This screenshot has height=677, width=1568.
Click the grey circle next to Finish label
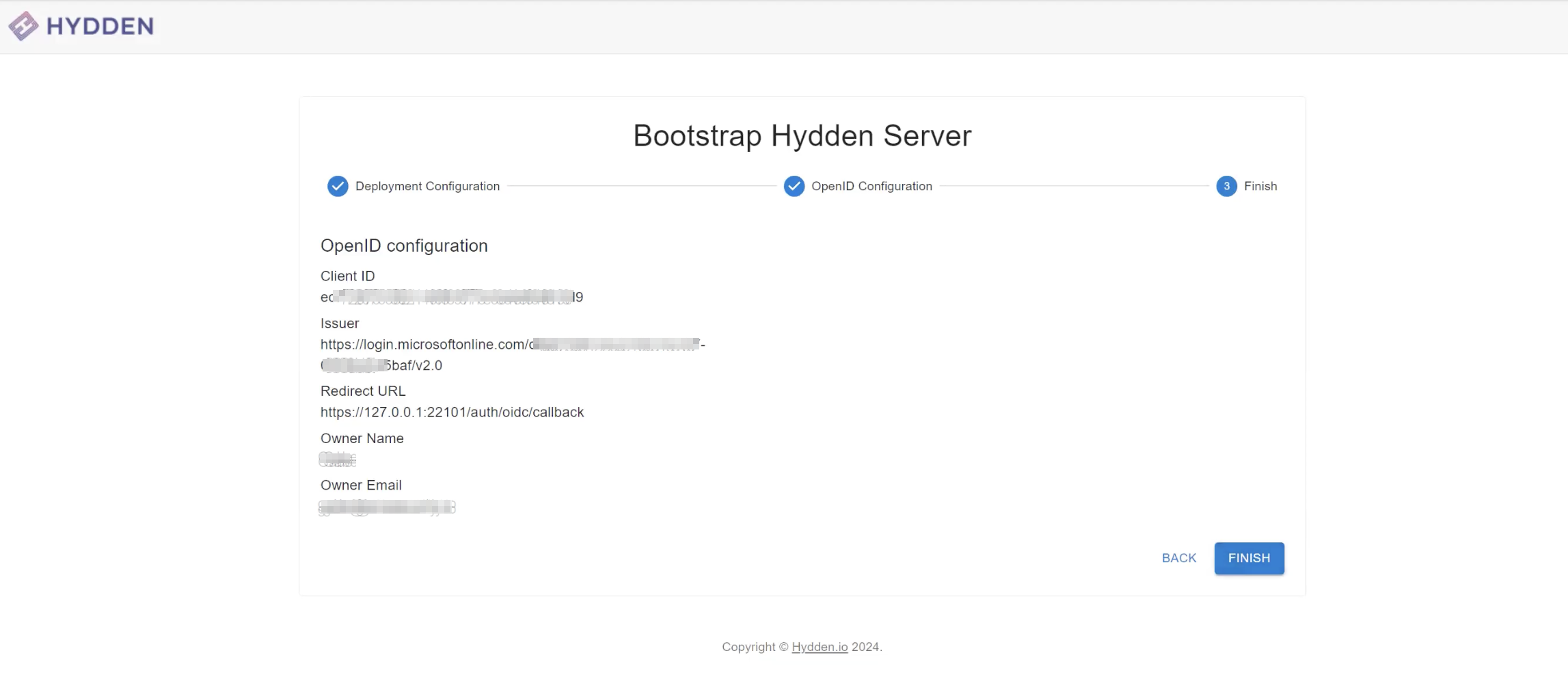pyautogui.click(x=1226, y=186)
